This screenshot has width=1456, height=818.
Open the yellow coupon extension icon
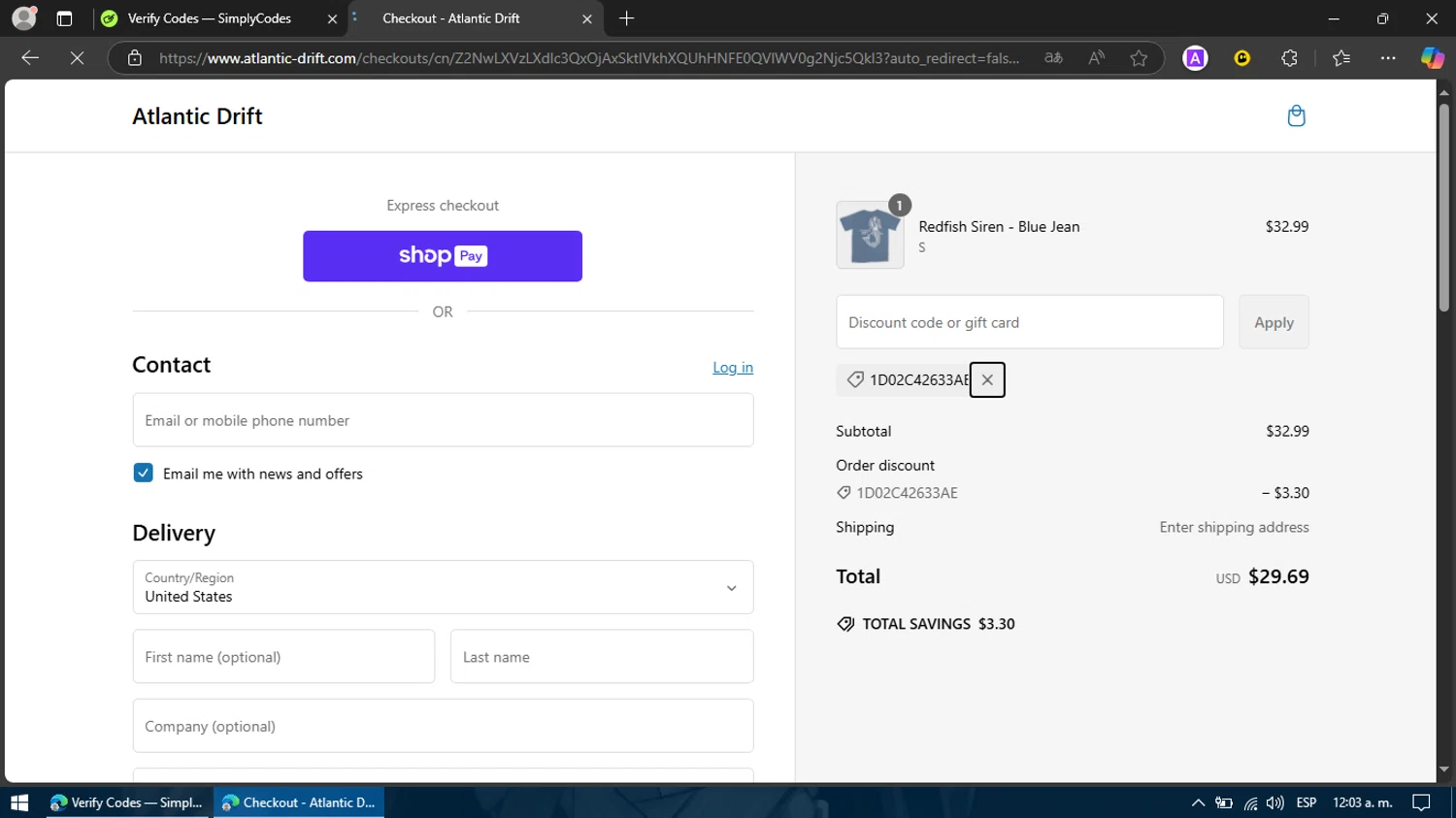(1241, 58)
